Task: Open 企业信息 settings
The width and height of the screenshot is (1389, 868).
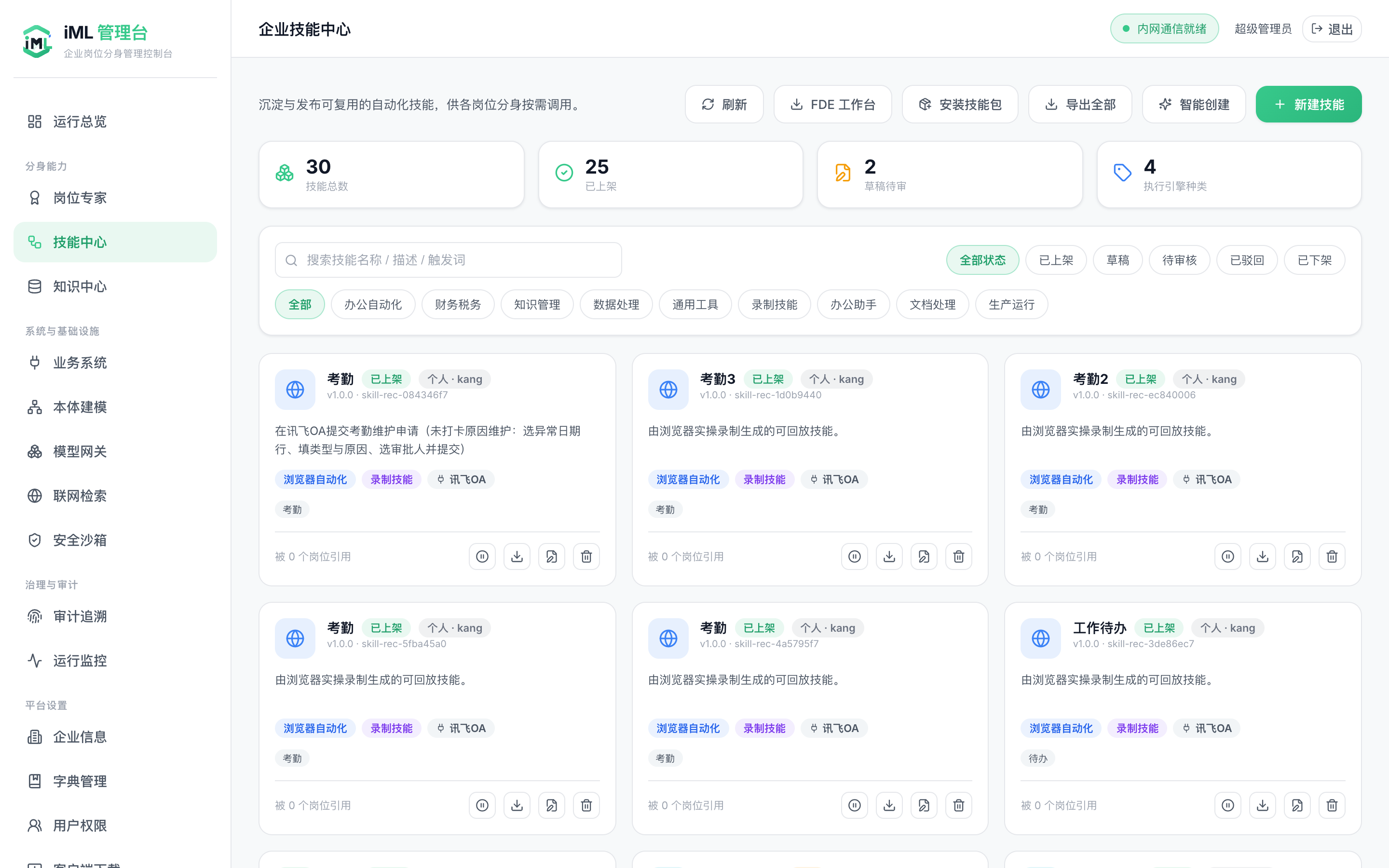Action: click(115, 737)
